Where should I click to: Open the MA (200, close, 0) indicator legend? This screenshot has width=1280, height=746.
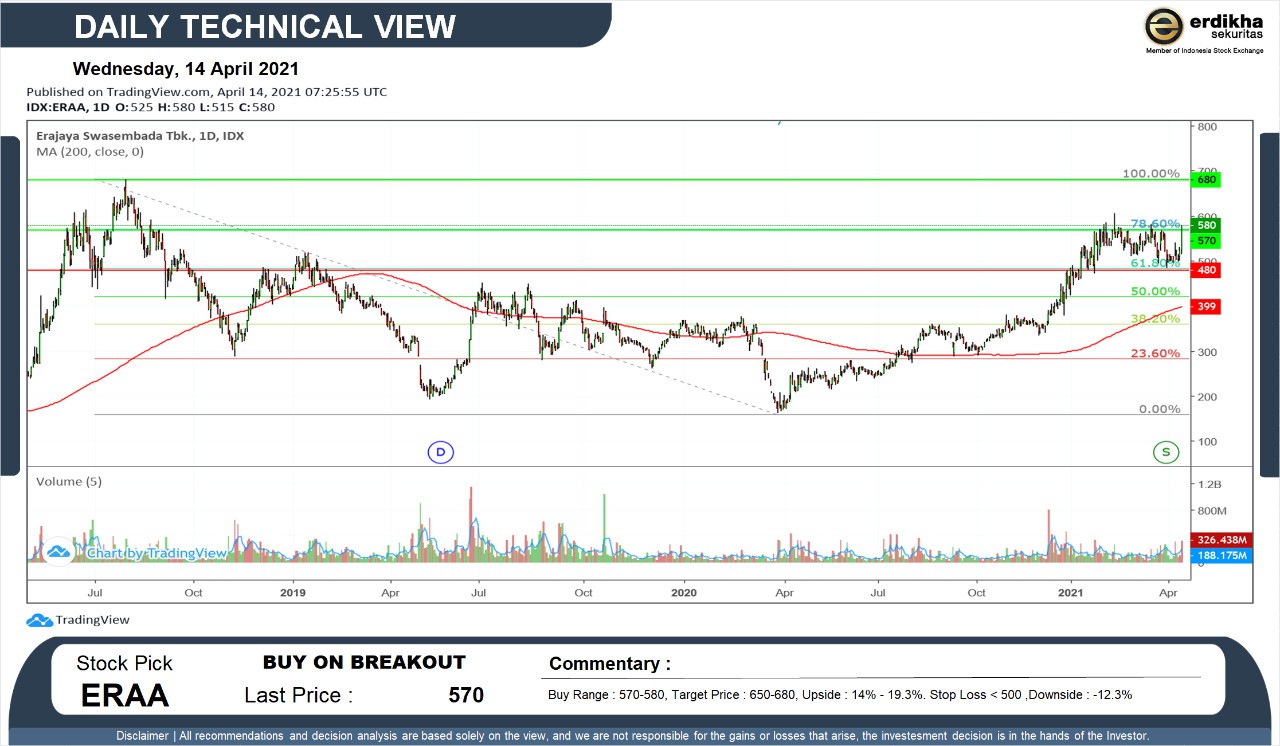click(90, 152)
